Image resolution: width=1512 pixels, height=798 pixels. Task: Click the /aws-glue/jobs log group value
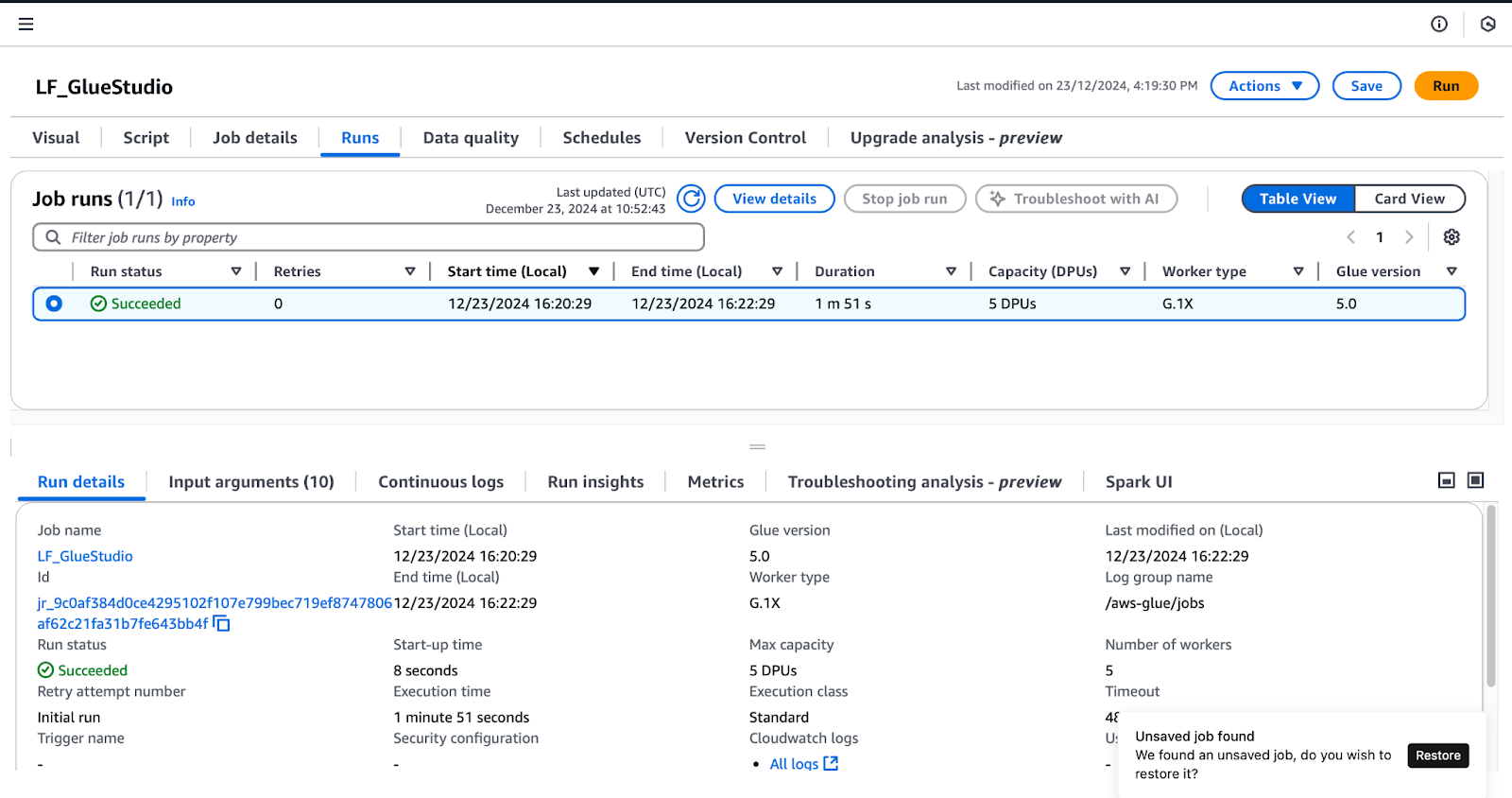pyautogui.click(x=1155, y=603)
